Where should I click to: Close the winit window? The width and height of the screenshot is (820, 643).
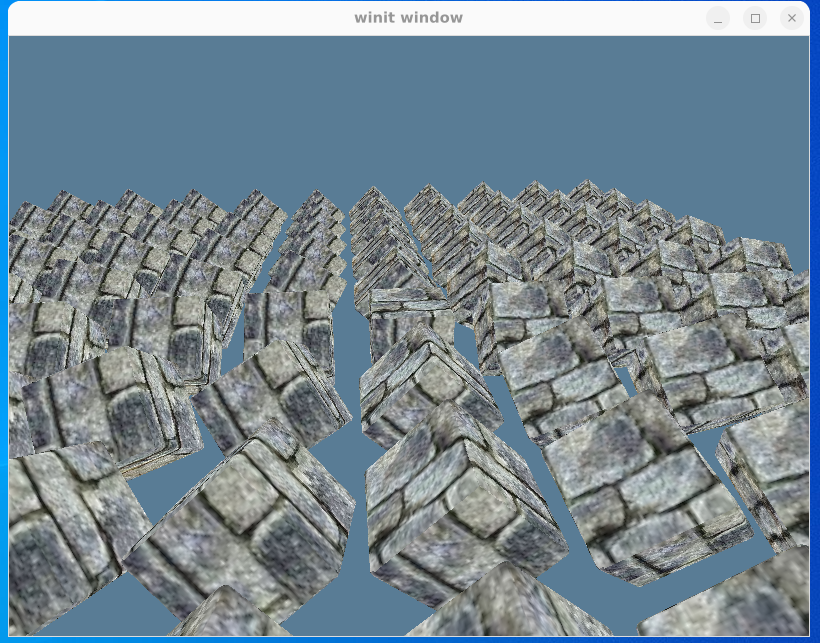[x=792, y=18]
